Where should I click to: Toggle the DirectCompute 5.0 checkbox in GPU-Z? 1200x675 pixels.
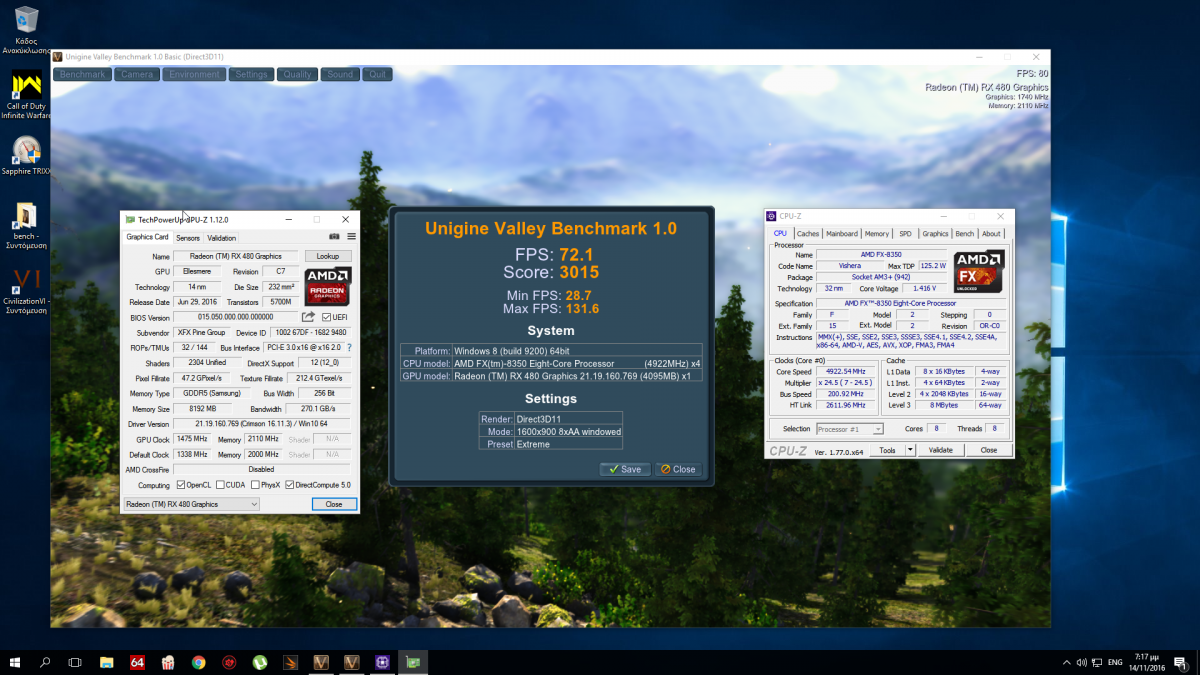point(290,485)
